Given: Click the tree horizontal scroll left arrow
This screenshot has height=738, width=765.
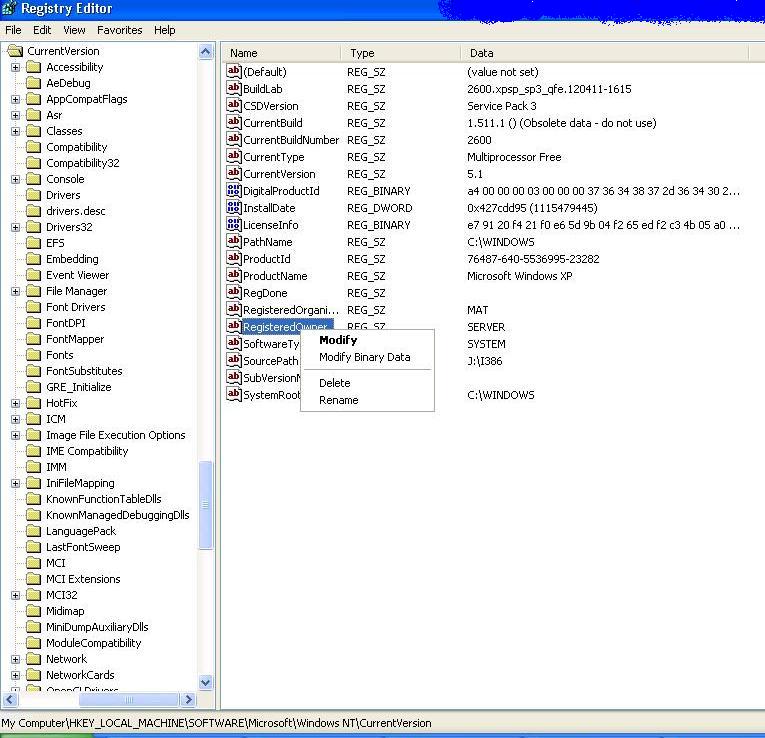Looking at the screenshot, I should coord(10,699).
